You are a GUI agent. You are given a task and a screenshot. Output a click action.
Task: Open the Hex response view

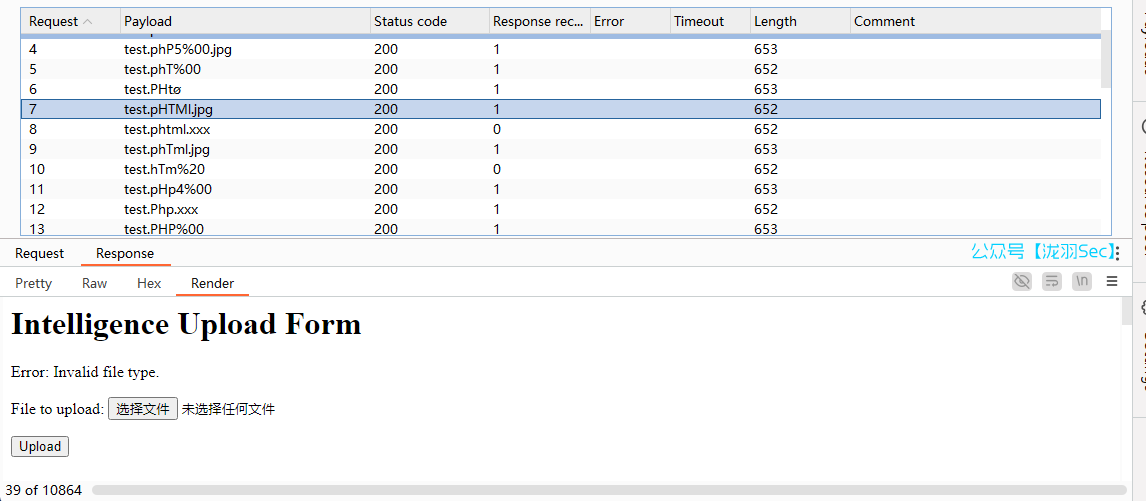click(x=149, y=283)
